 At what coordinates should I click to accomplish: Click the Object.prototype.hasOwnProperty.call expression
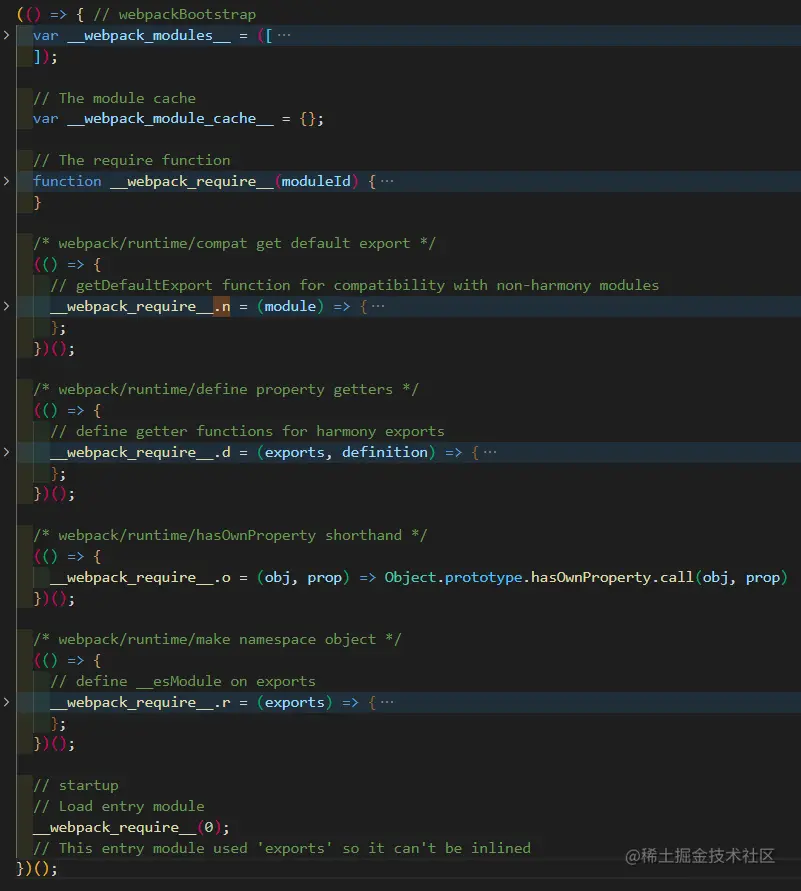pos(560,577)
